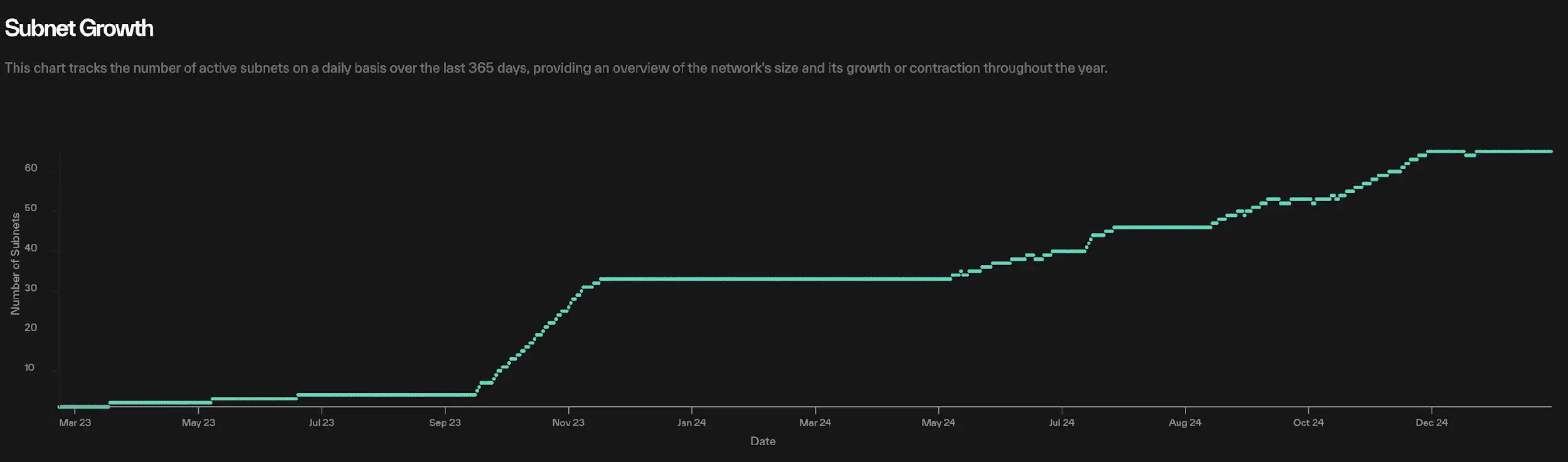Click the "May 24" x-axis tick label

pos(938,423)
